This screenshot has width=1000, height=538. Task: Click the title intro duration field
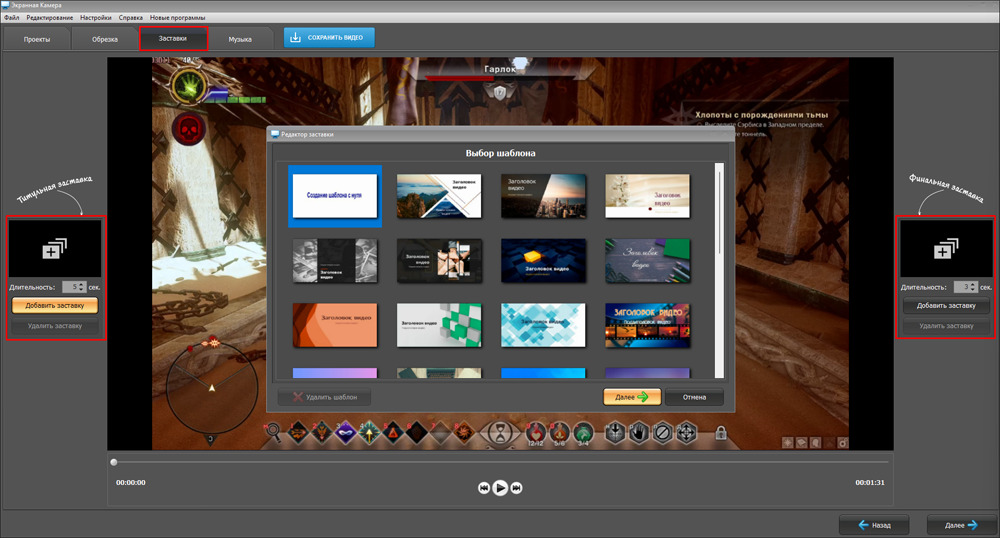70,287
